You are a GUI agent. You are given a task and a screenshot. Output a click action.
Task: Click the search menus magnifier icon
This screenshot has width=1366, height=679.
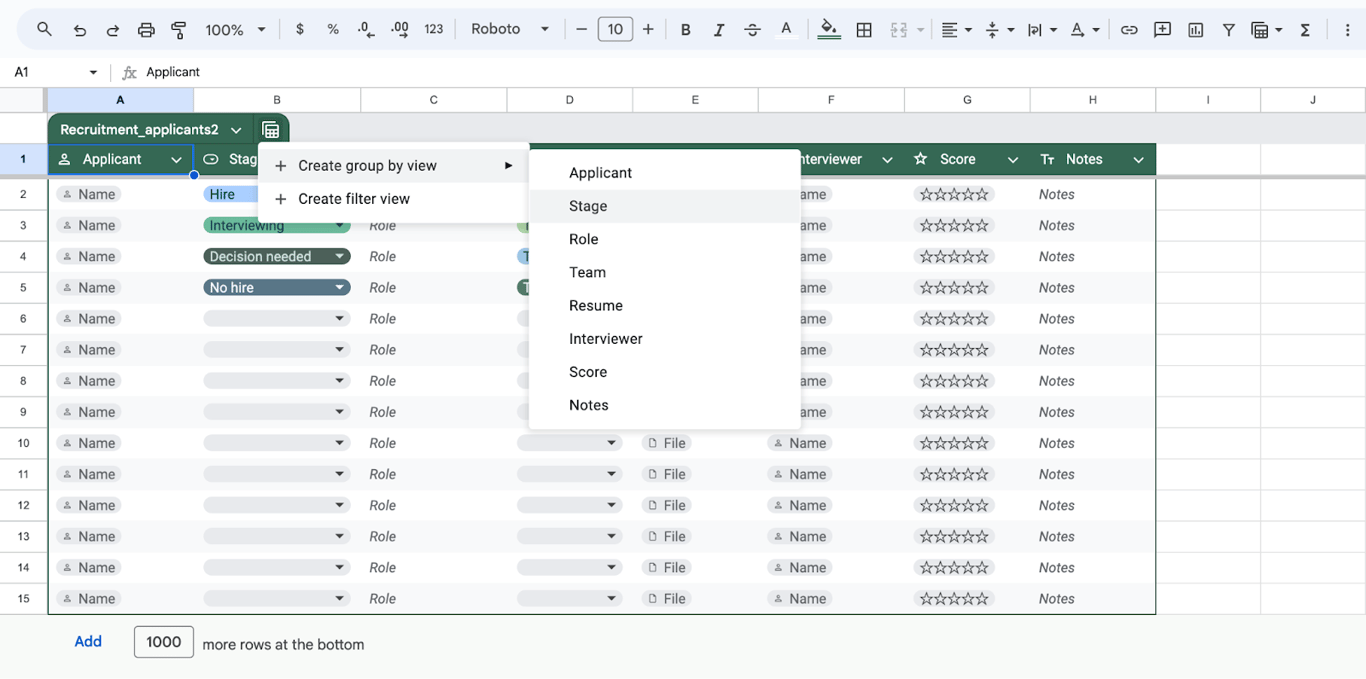click(44, 30)
